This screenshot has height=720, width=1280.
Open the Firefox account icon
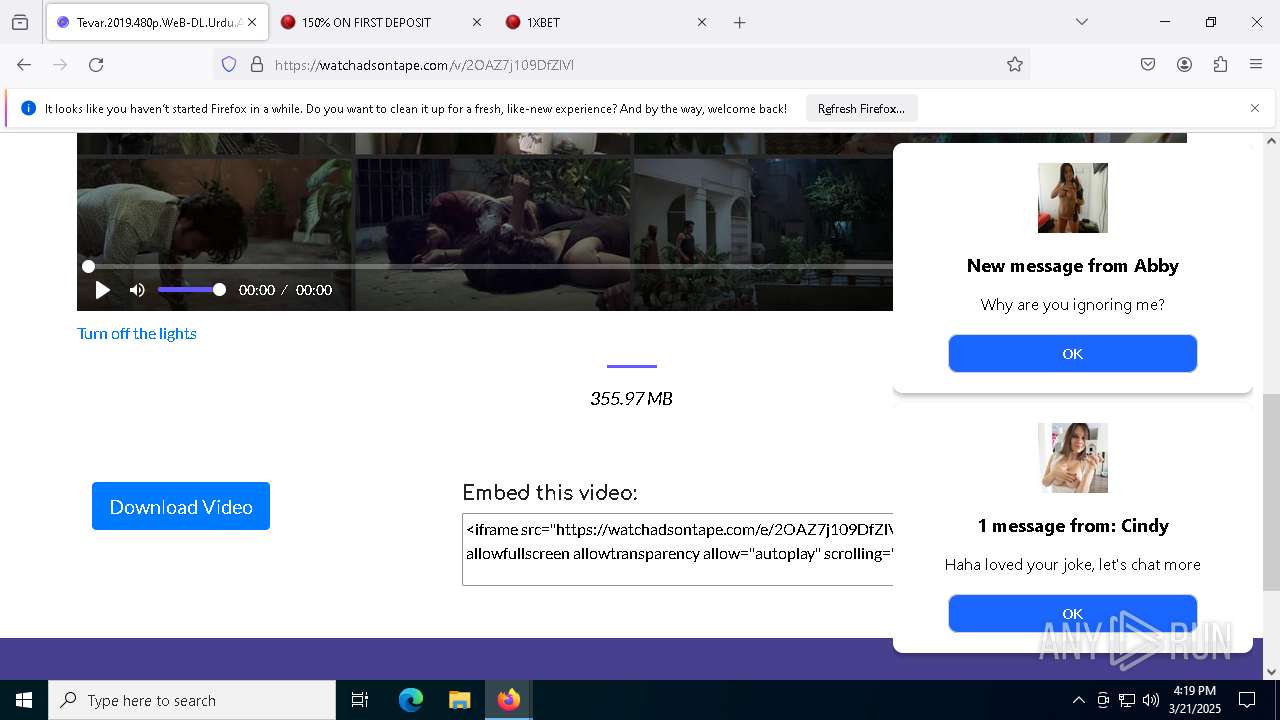(x=1184, y=64)
